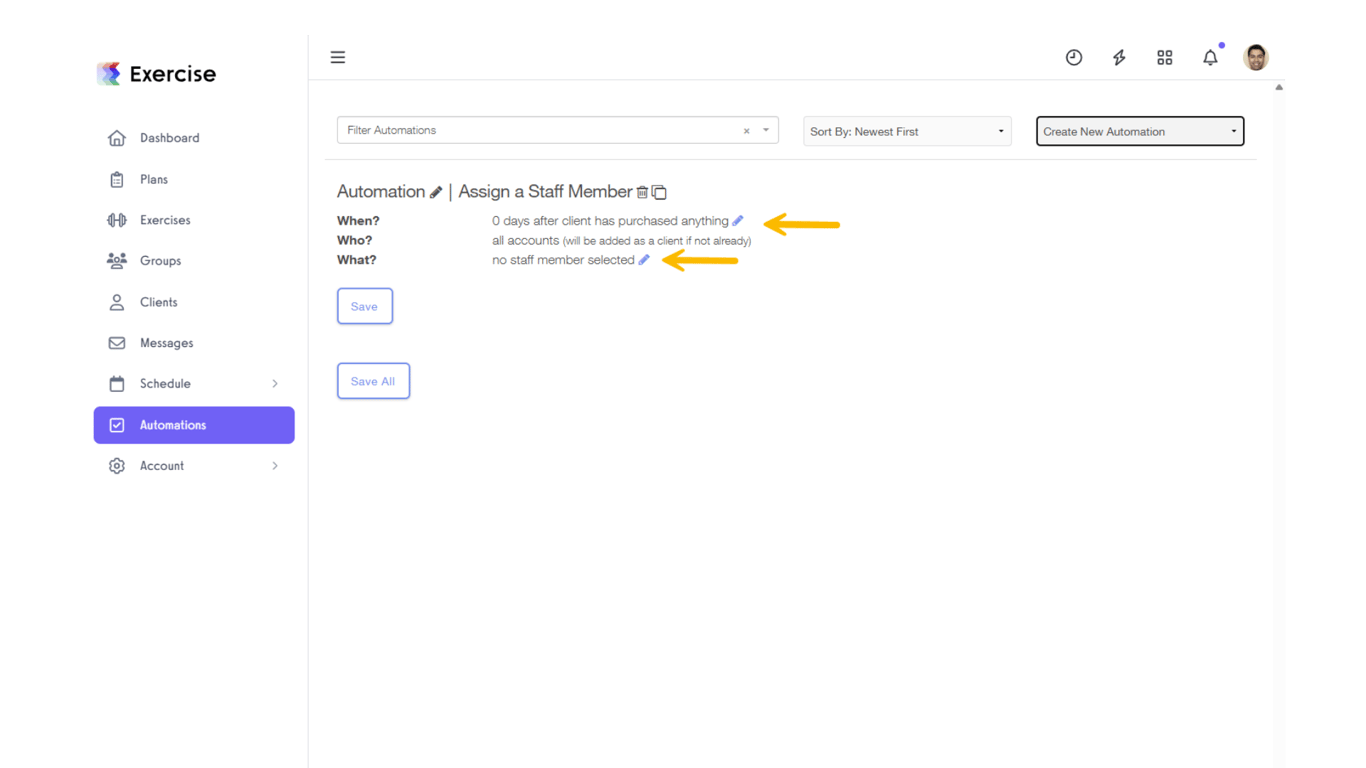Edit the automation title with the pencil icon

tap(437, 191)
